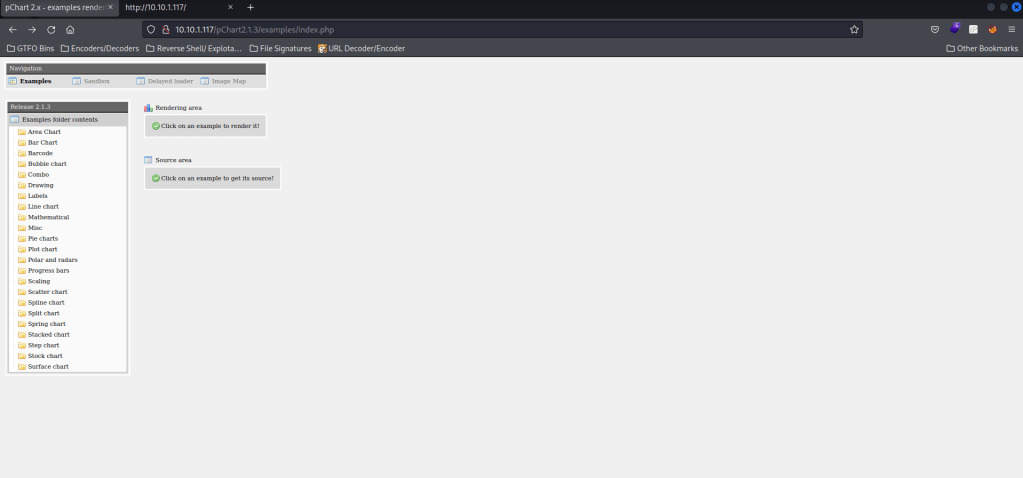This screenshot has height=478, width=1023.
Task: Open the Save to Pocket icon
Action: pyautogui.click(x=935, y=30)
